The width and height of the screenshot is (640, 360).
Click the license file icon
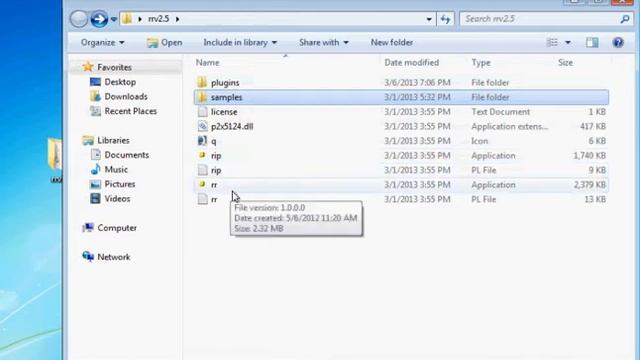tap(202, 111)
